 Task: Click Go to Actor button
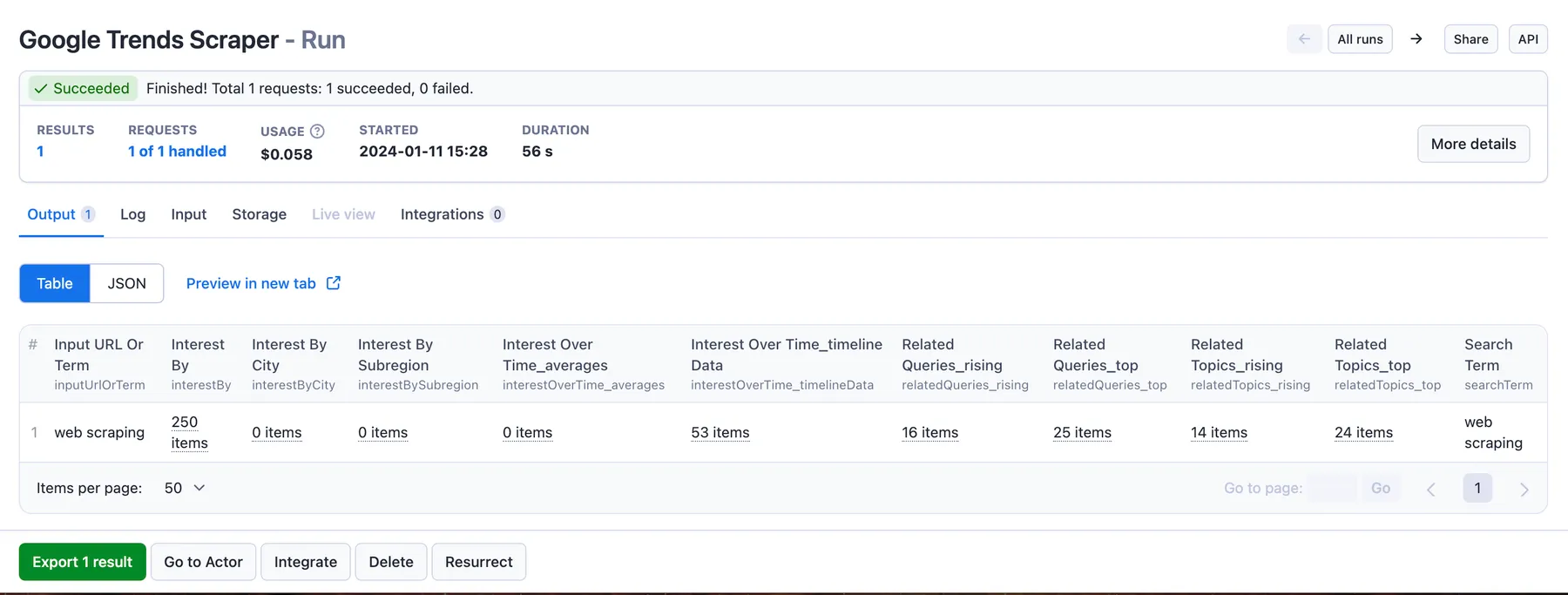[203, 562]
